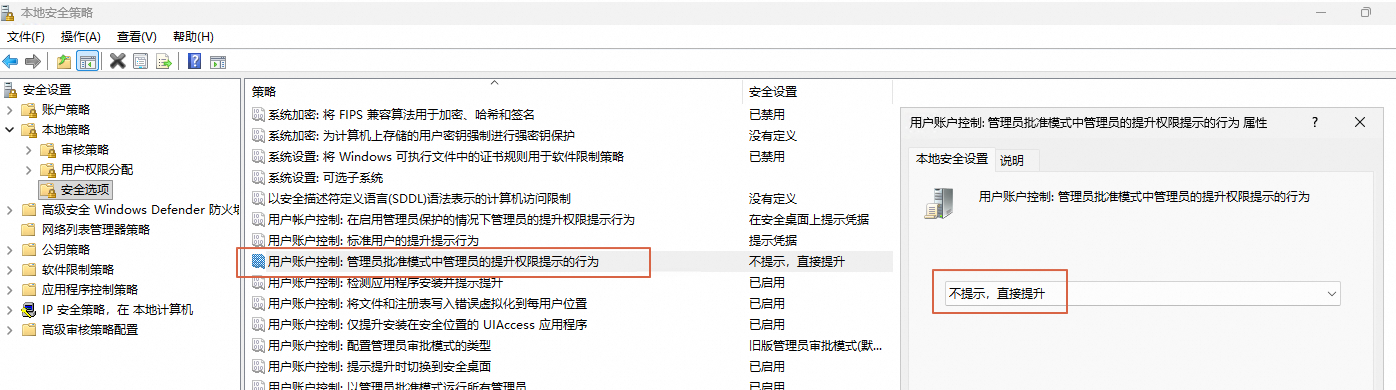Click the server icon in properties dialog
Image resolution: width=1396 pixels, height=390 pixels.
click(938, 203)
